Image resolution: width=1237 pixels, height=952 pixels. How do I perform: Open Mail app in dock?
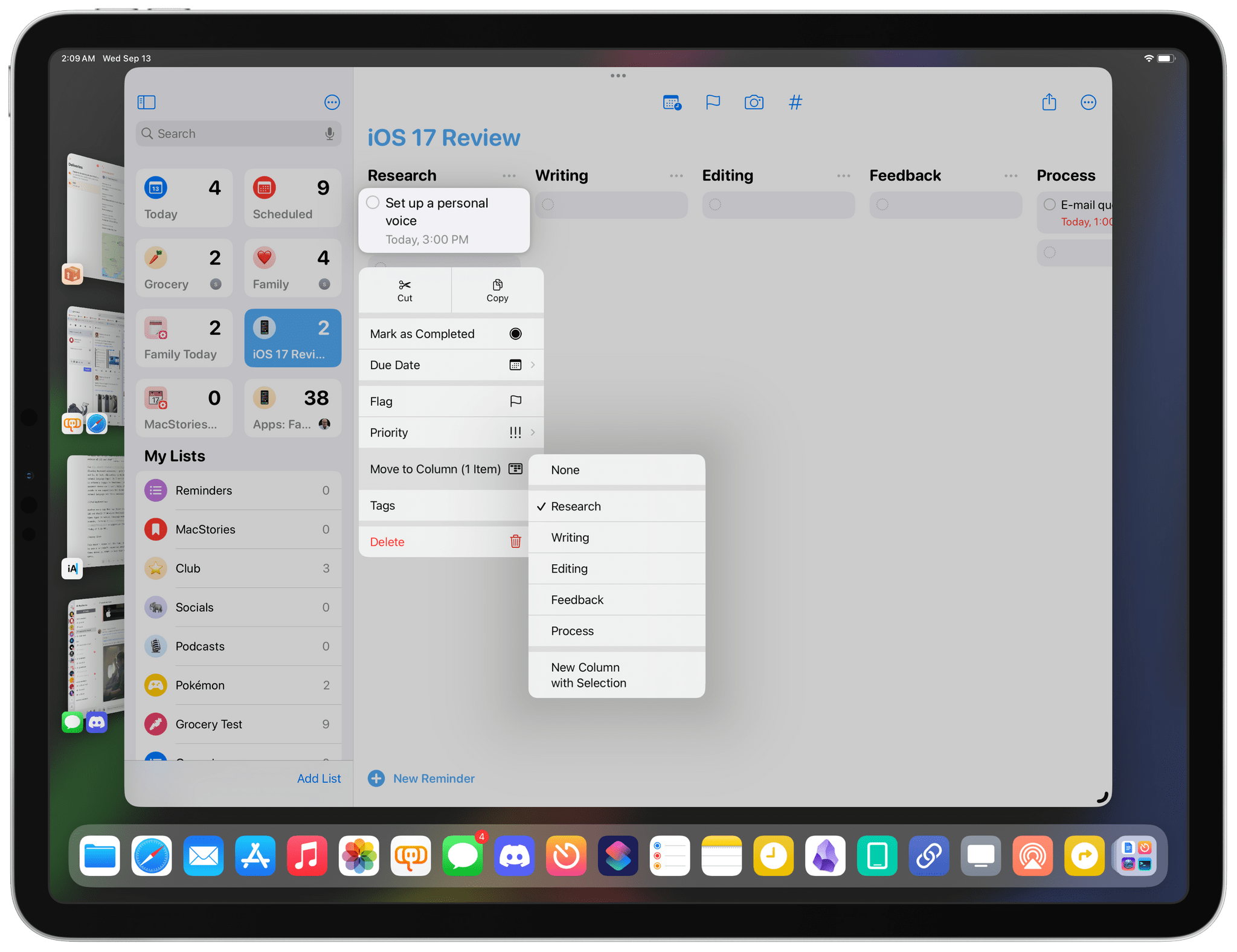click(204, 855)
